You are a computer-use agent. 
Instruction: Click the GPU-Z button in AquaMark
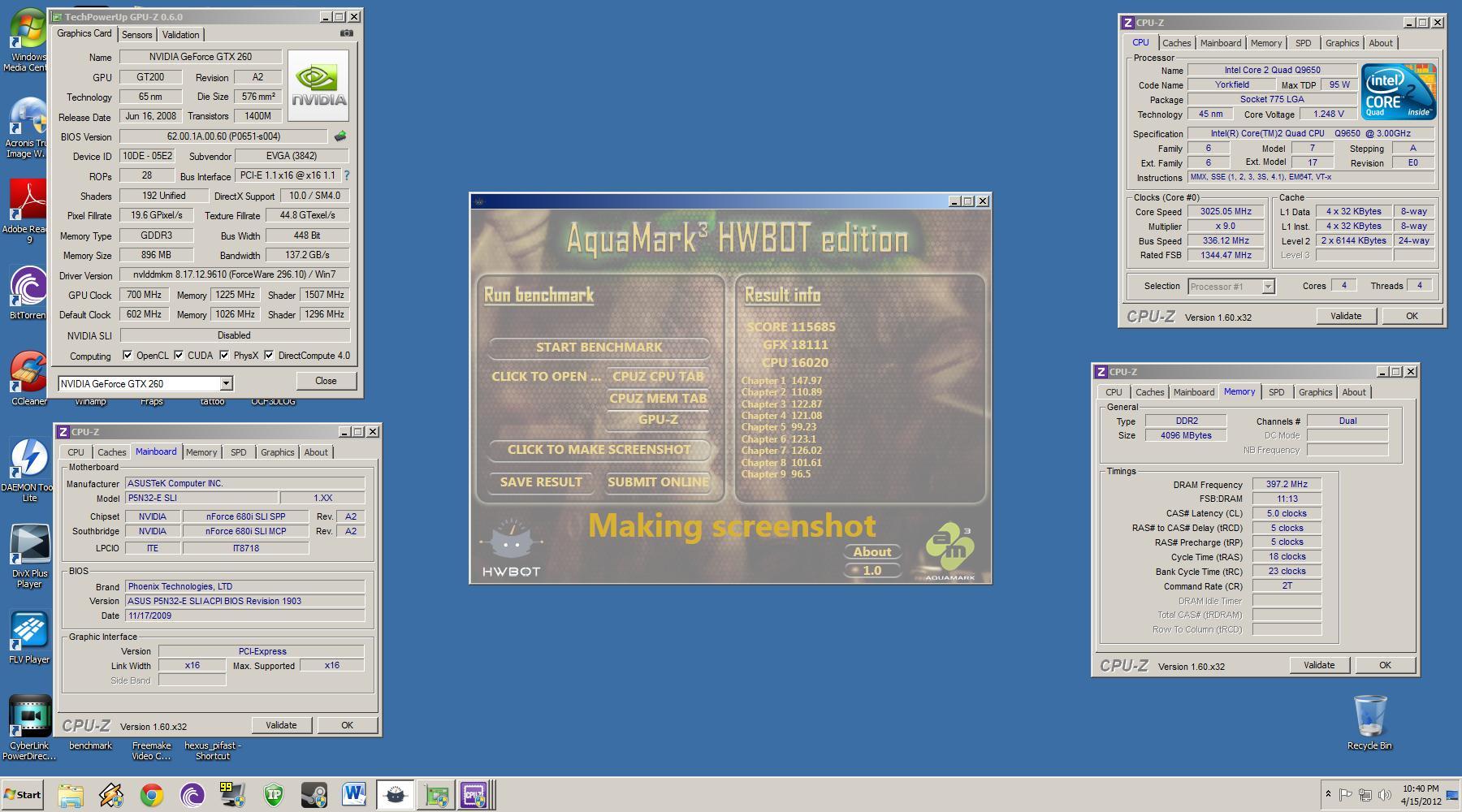[658, 420]
